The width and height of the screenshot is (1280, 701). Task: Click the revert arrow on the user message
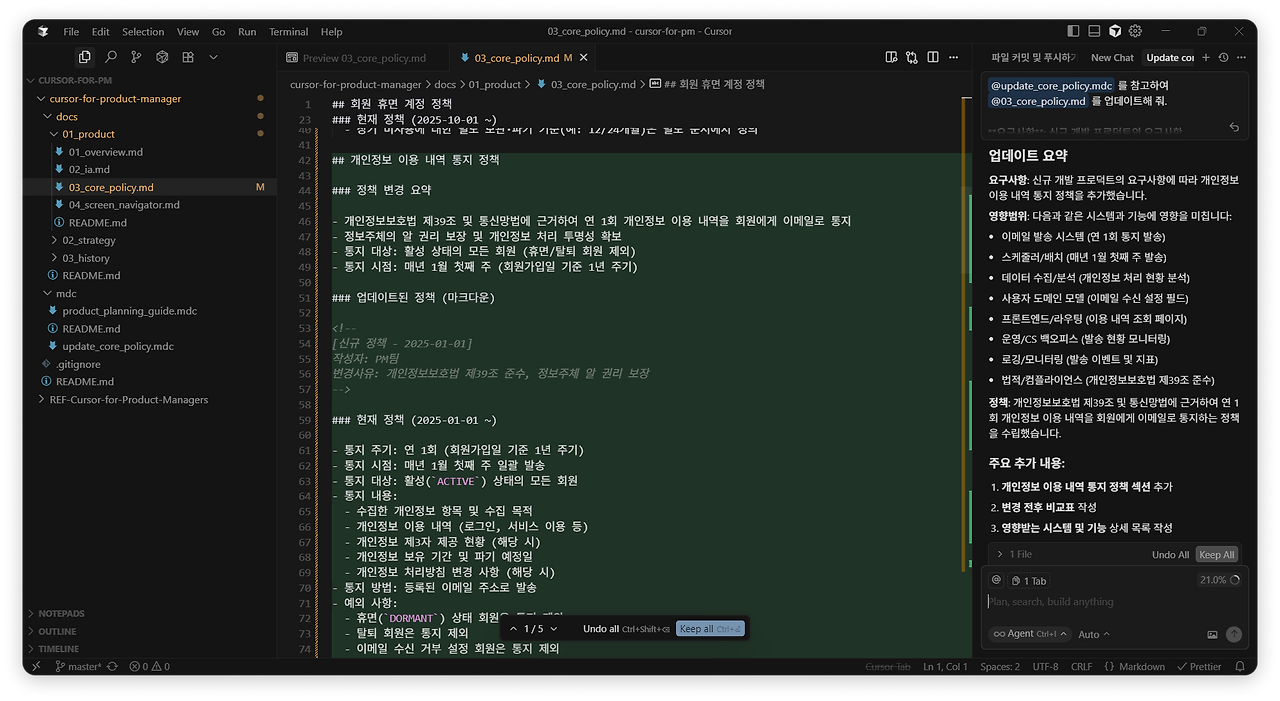pos(1234,127)
